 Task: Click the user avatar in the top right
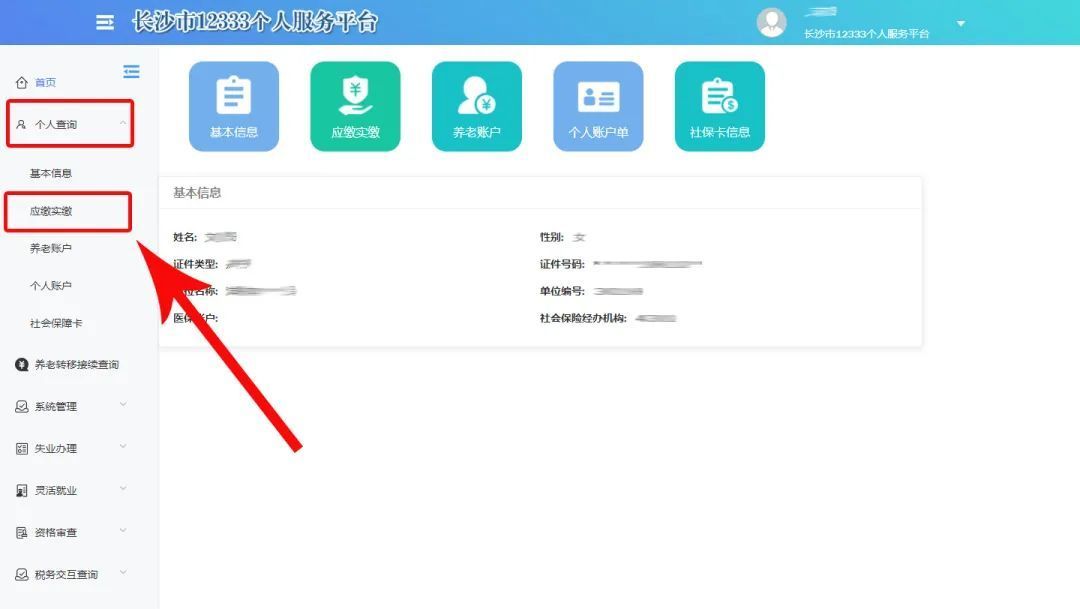pos(771,22)
